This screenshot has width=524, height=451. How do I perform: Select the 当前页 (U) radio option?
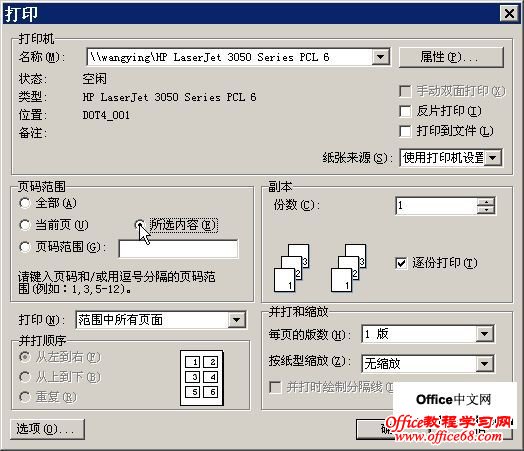click(25, 225)
